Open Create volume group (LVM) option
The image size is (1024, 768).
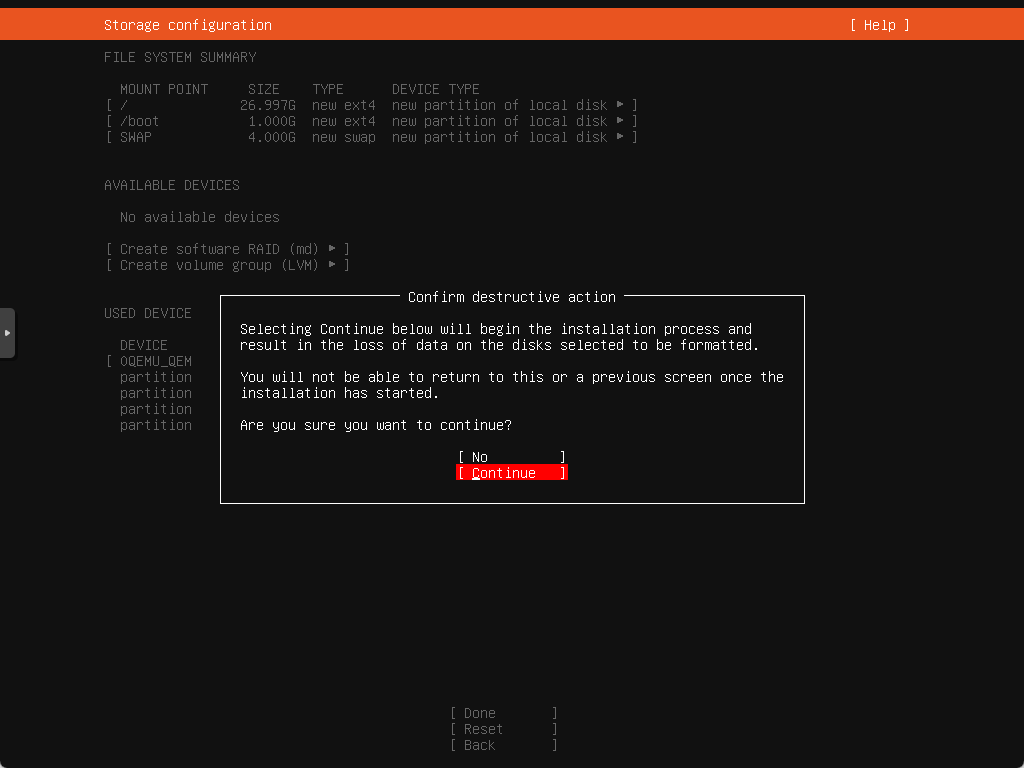click(220, 265)
